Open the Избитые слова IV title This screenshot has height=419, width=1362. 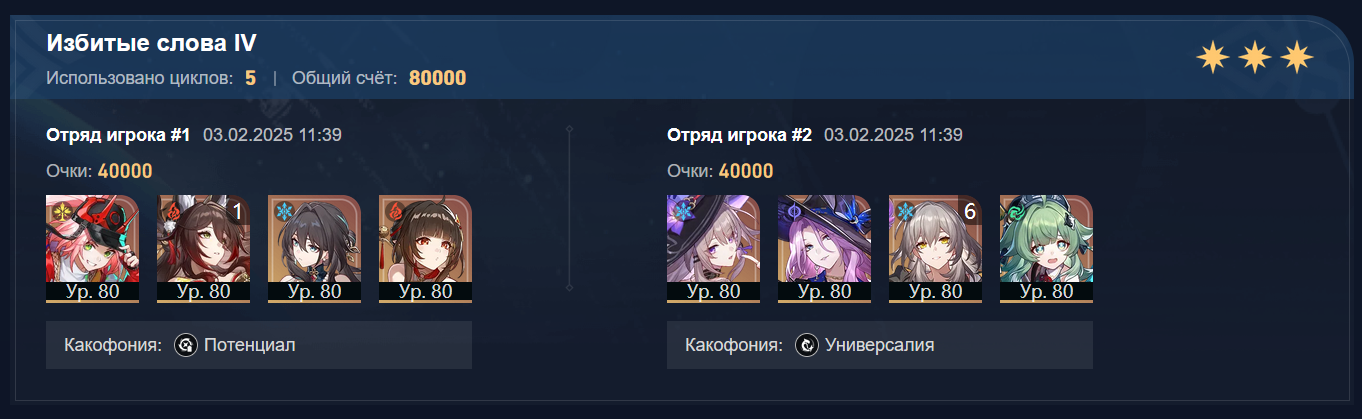click(151, 44)
